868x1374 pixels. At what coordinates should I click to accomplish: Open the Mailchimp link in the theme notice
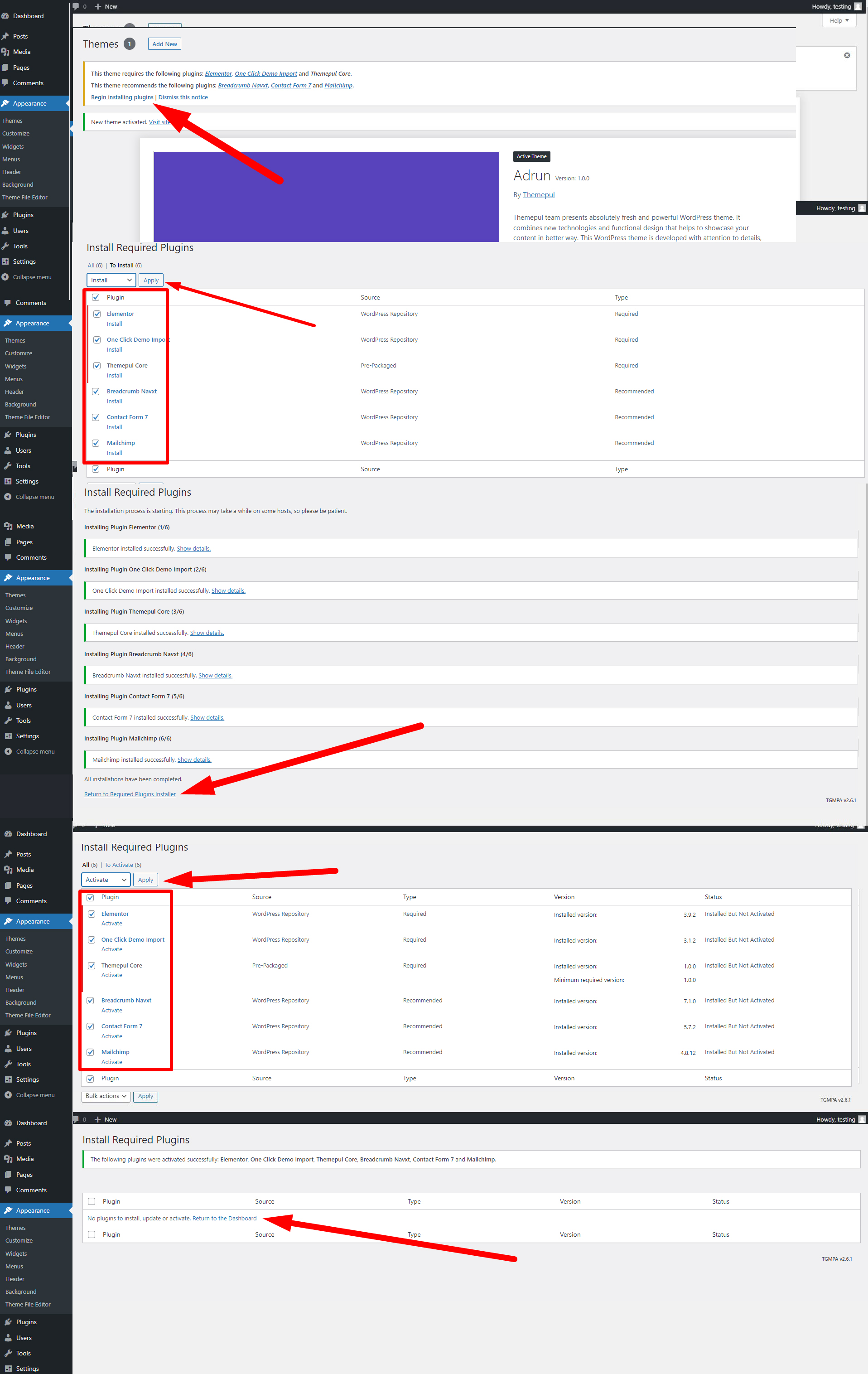coord(338,86)
